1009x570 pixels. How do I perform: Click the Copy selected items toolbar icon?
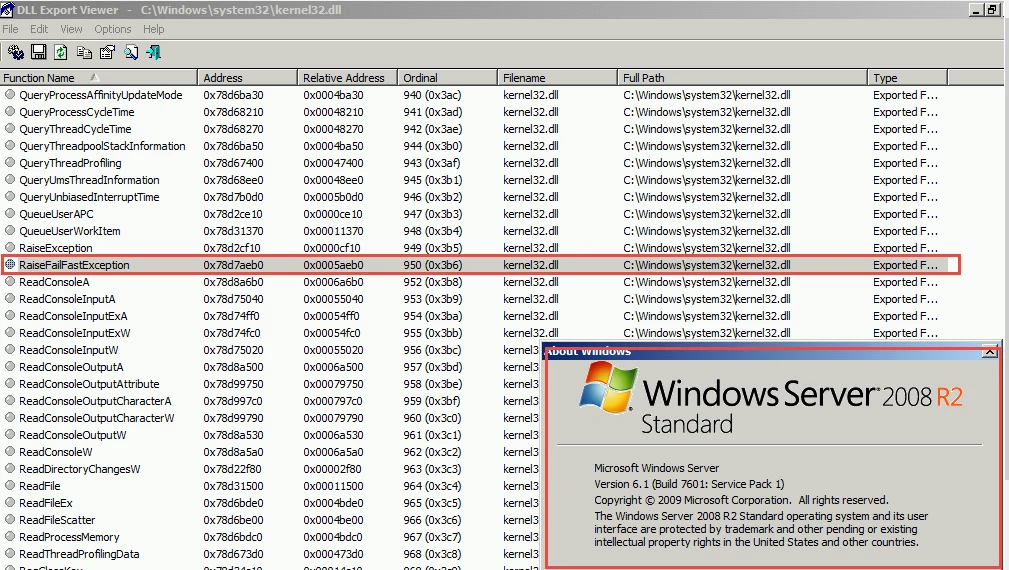tap(84, 52)
